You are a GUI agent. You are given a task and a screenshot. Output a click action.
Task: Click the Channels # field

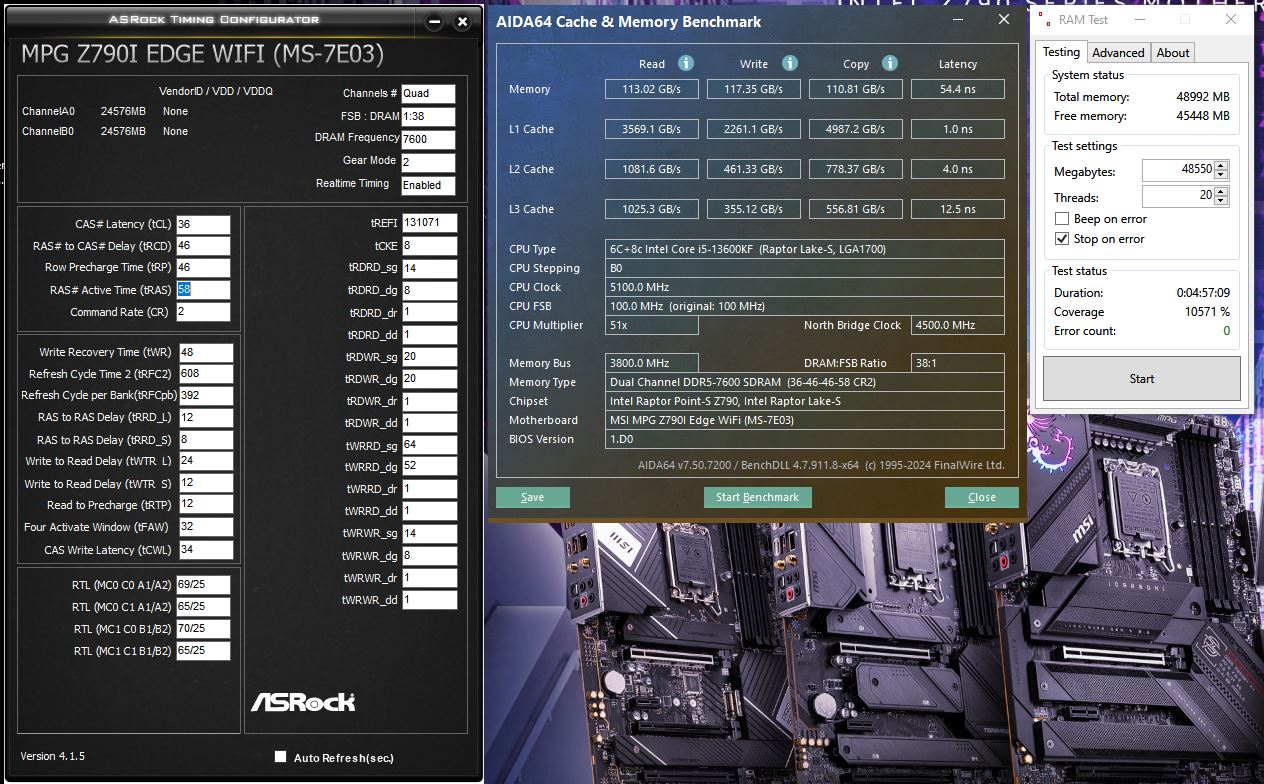click(428, 93)
